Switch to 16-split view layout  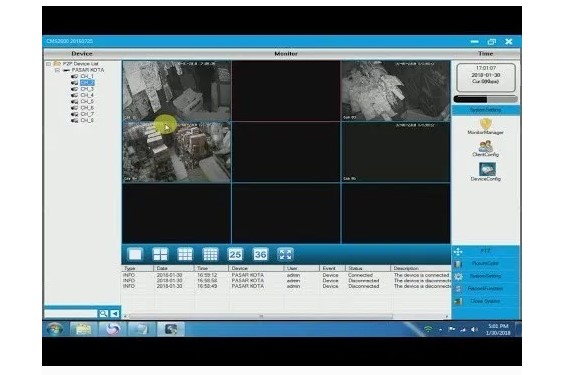[210, 254]
